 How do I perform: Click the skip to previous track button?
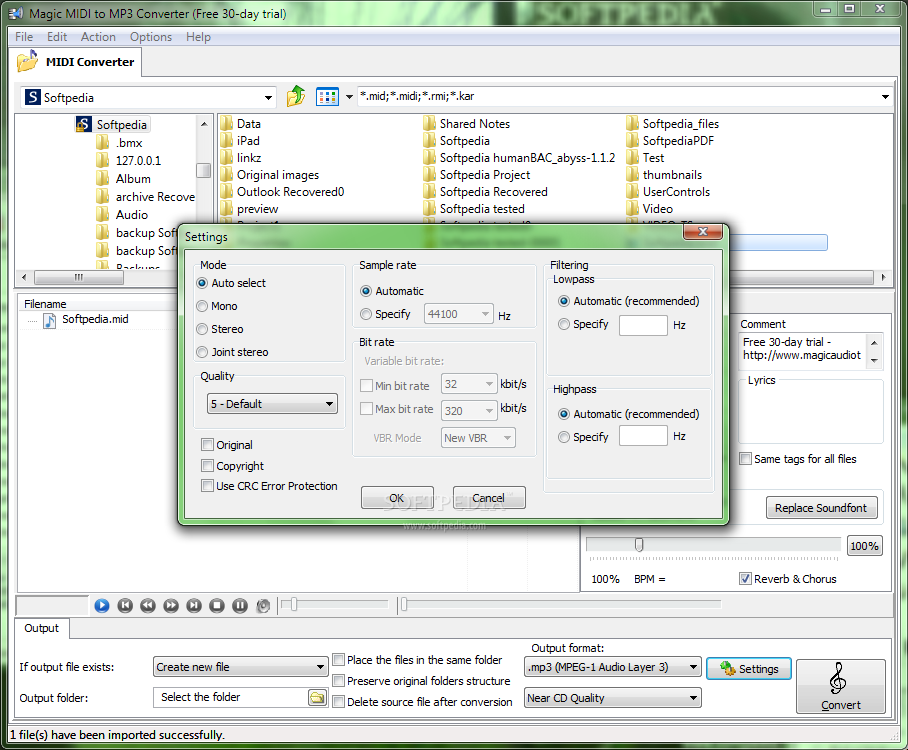(x=125, y=606)
